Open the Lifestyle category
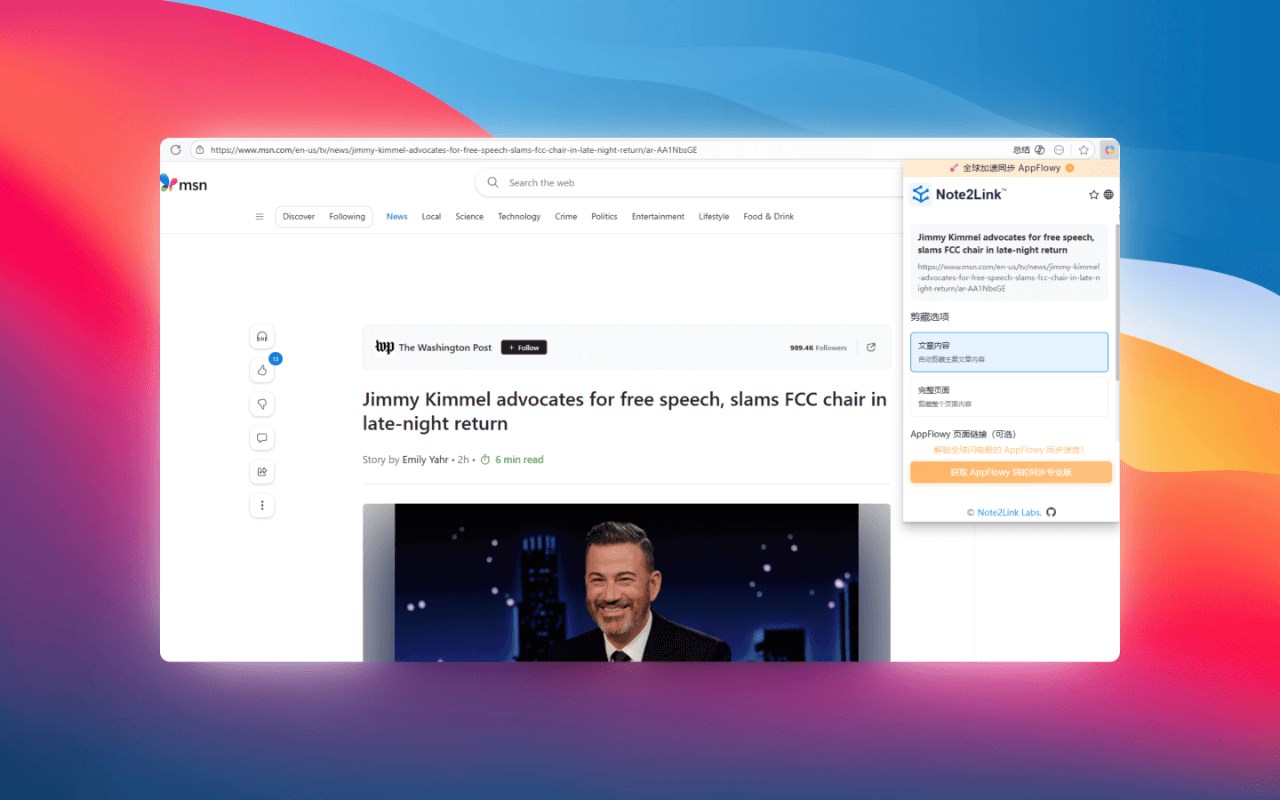 coord(714,216)
